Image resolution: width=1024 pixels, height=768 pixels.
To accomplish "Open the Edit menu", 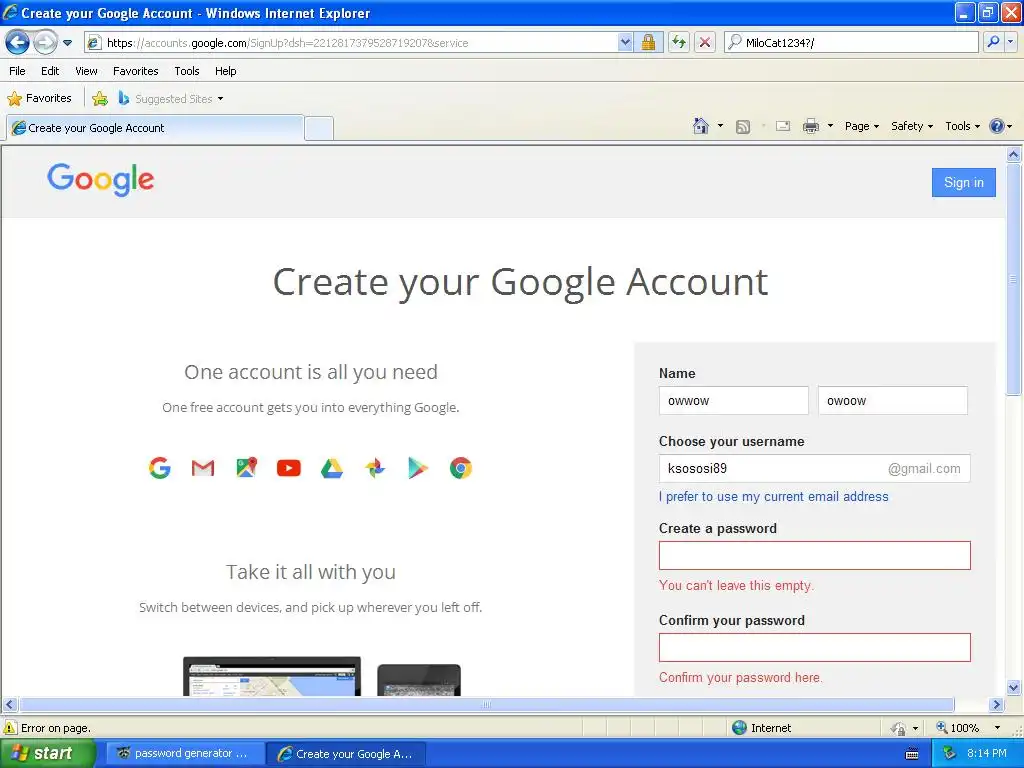I will click(x=50, y=71).
